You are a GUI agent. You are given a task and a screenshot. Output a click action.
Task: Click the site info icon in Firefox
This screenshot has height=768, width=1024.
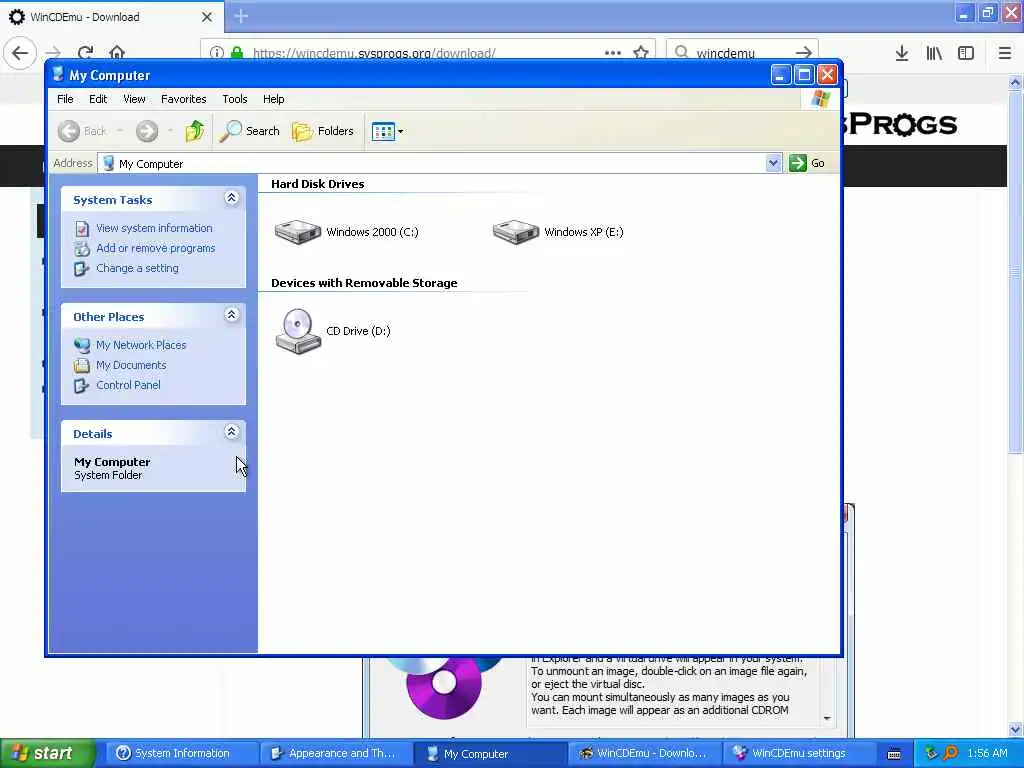(x=217, y=52)
